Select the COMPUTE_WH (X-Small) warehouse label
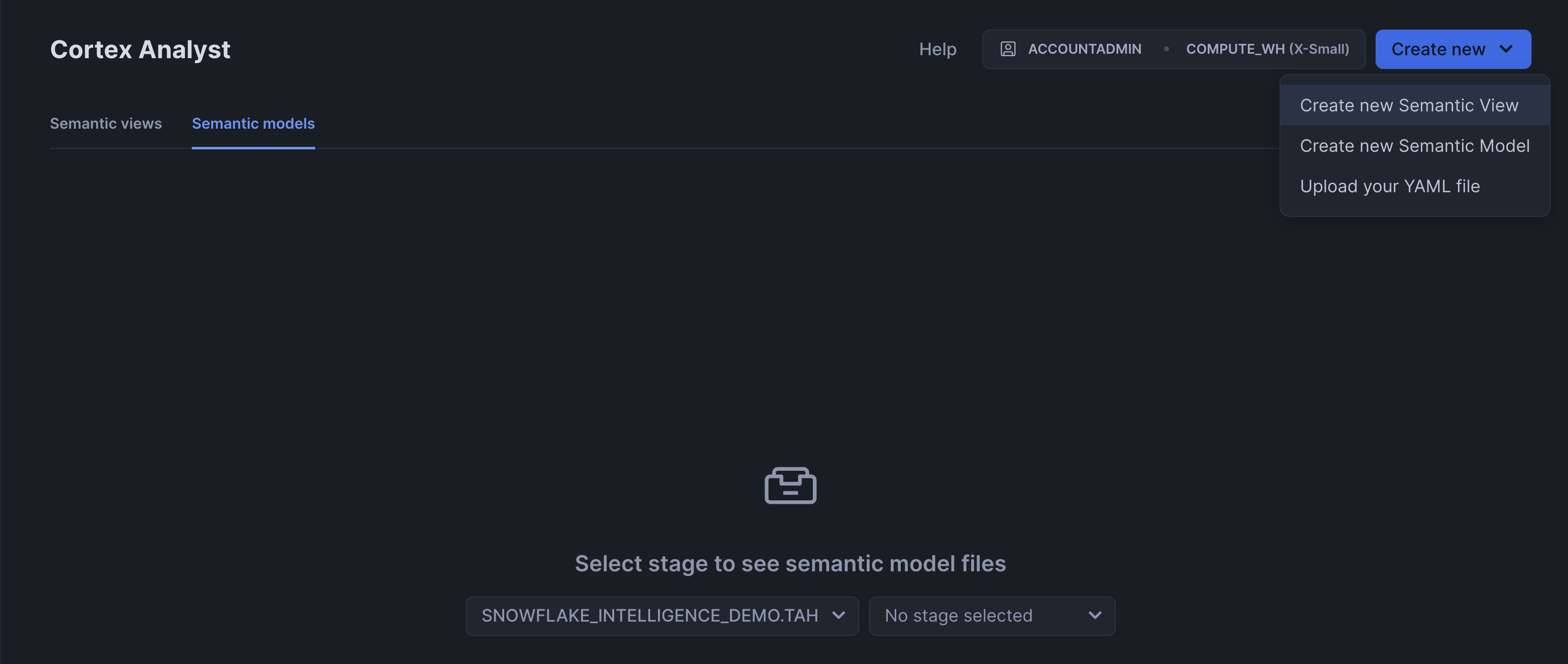Viewport: 1568px width, 664px height. click(1267, 49)
